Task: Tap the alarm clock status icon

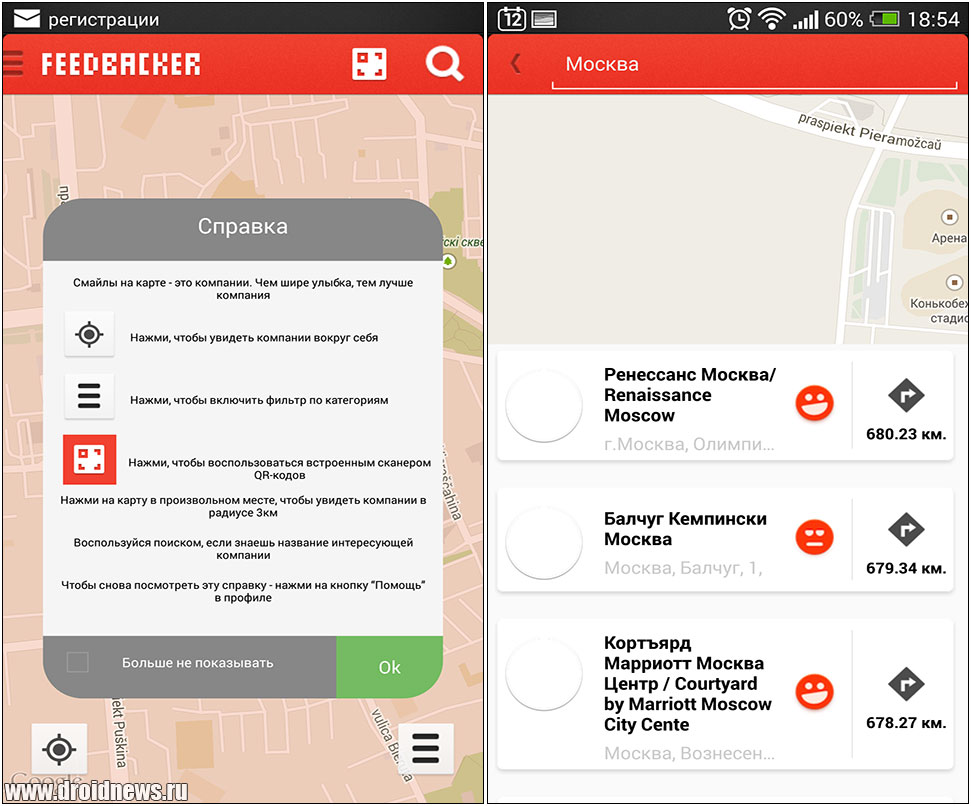Action: point(739,19)
